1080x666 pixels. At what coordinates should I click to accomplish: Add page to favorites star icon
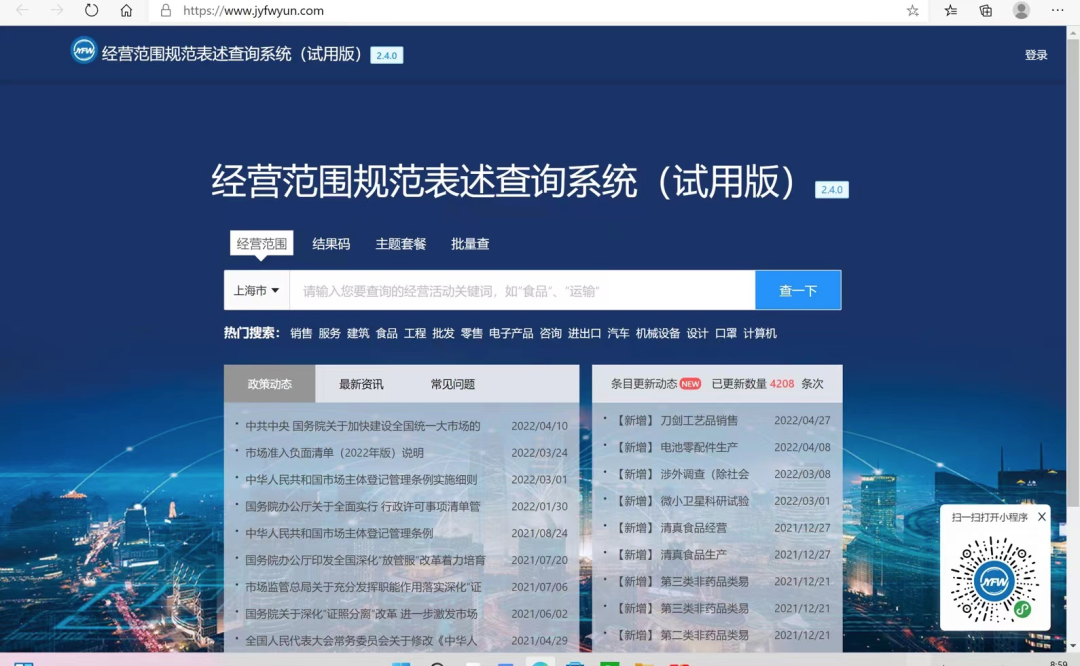tap(912, 11)
